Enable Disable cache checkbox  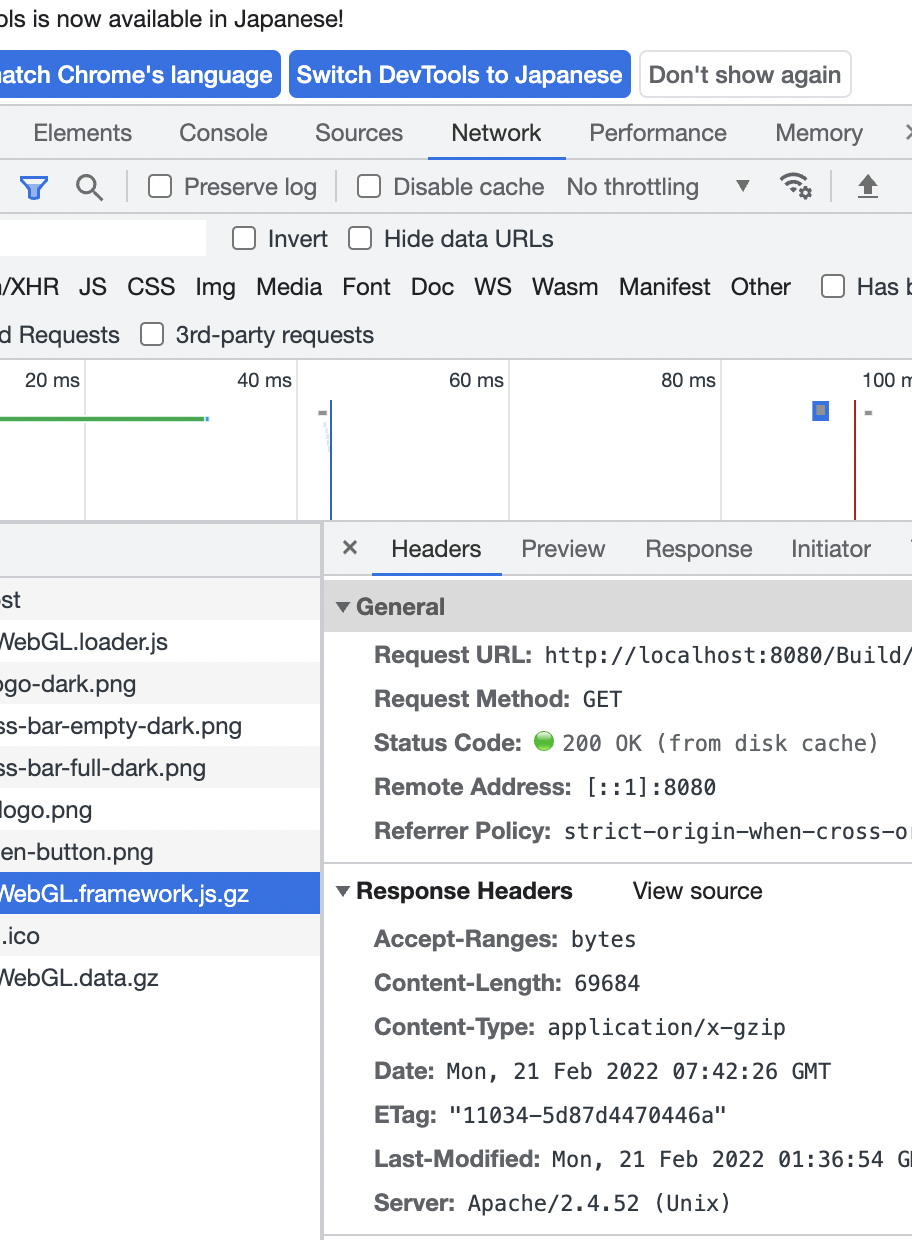(369, 186)
